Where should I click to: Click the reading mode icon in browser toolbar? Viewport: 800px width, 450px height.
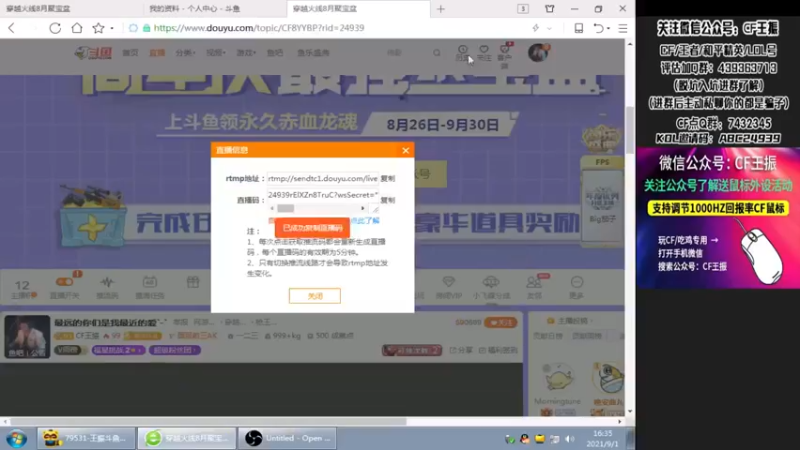tap(579, 28)
